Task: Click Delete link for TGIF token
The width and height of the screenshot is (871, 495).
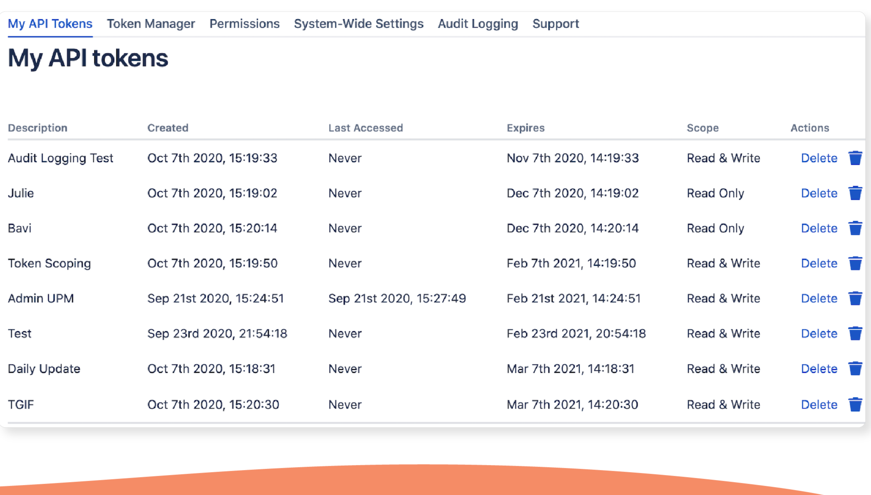Action: (x=819, y=404)
